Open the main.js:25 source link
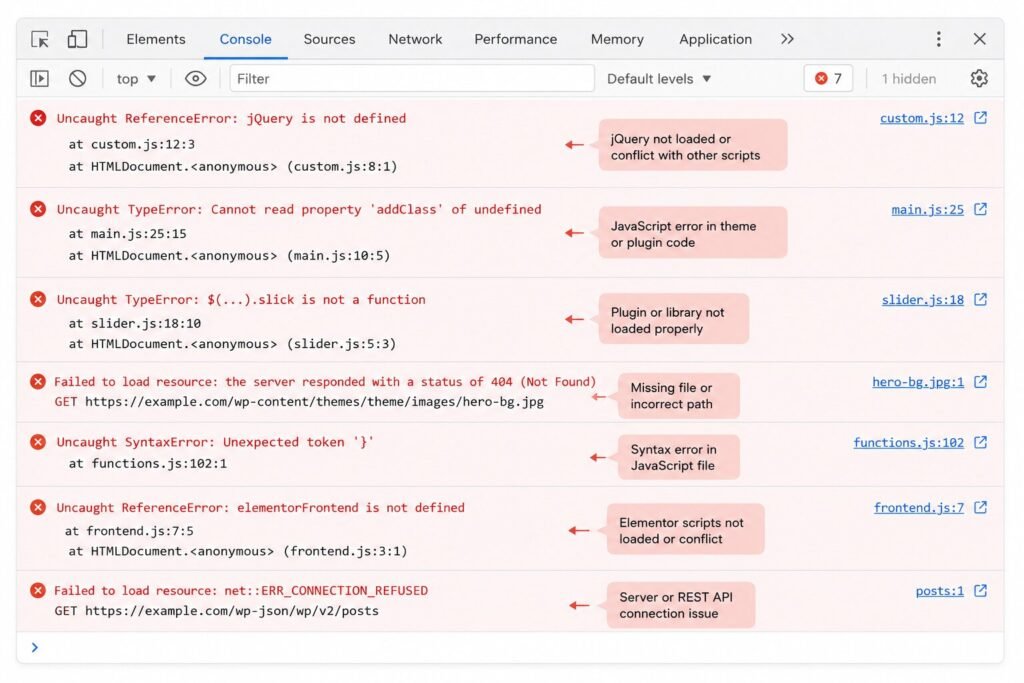The height and width of the screenshot is (683, 1024). 927,210
